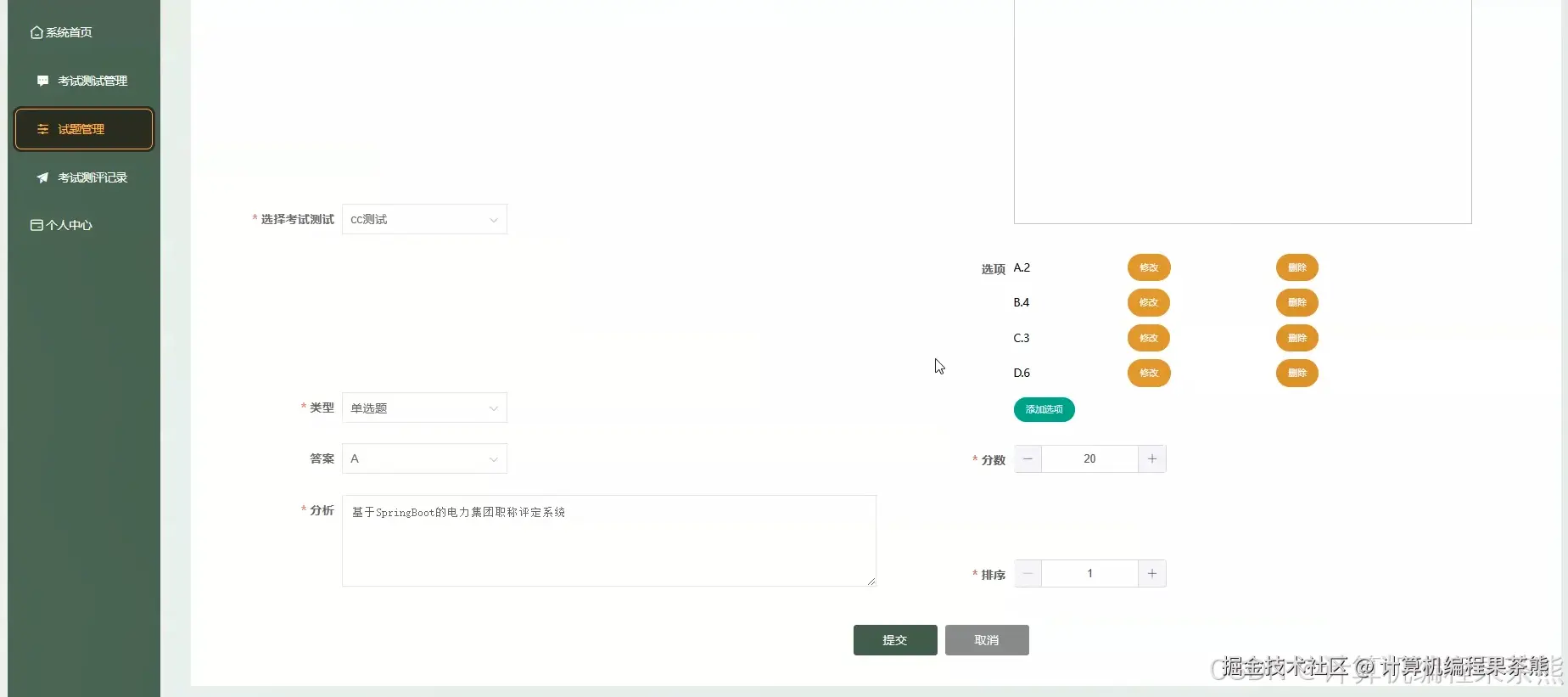1568x697 pixels.
Task: Decrease the 分数 value with minus
Action: pyautogui.click(x=1028, y=458)
